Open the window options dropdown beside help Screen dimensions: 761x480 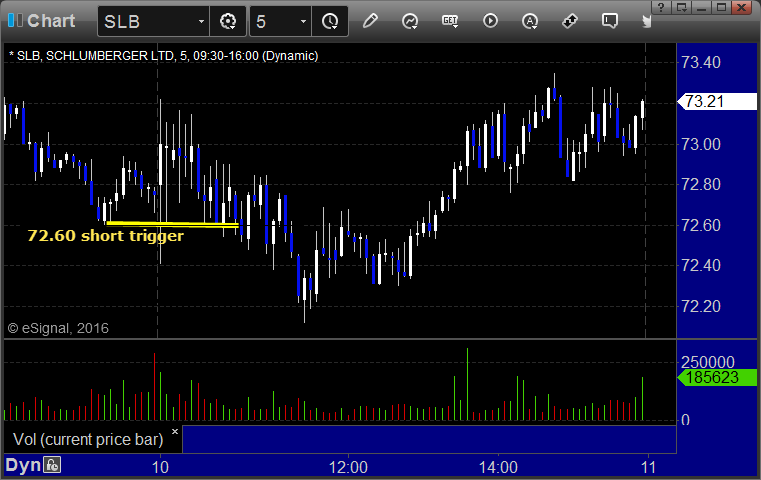pyautogui.click(x=681, y=7)
